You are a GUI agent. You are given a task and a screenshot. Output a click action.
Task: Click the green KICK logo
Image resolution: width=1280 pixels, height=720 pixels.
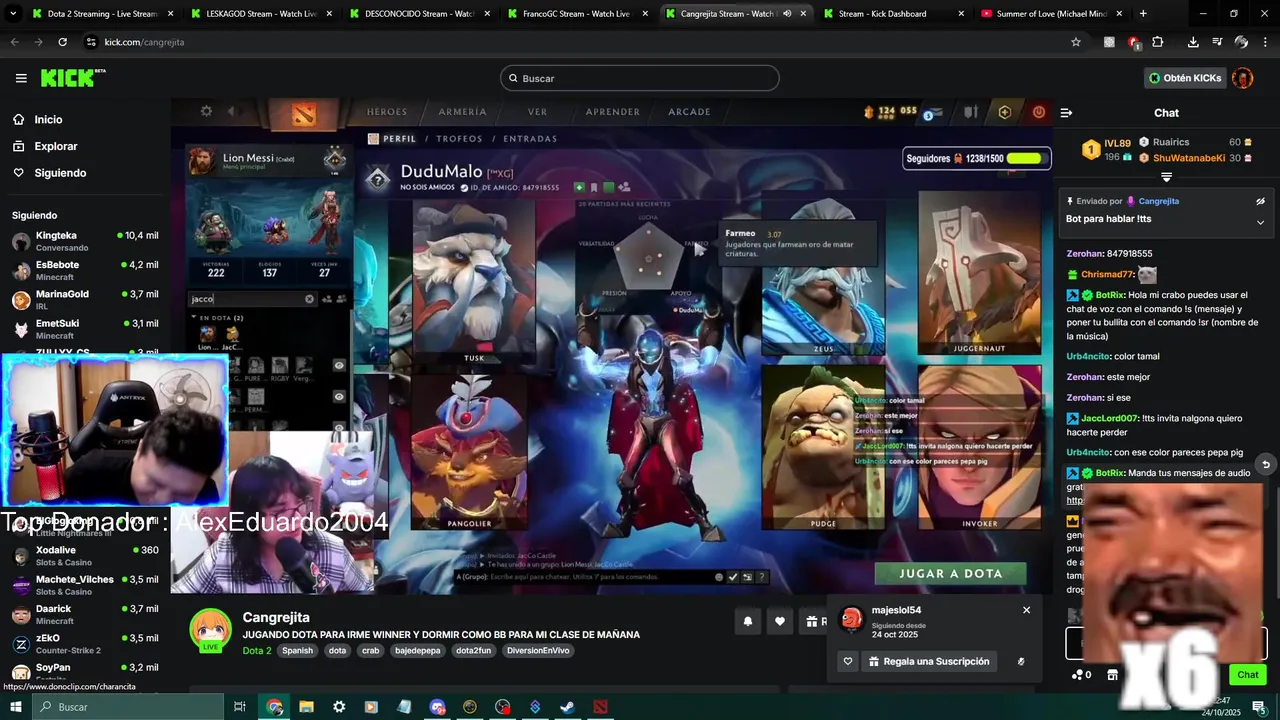72,78
